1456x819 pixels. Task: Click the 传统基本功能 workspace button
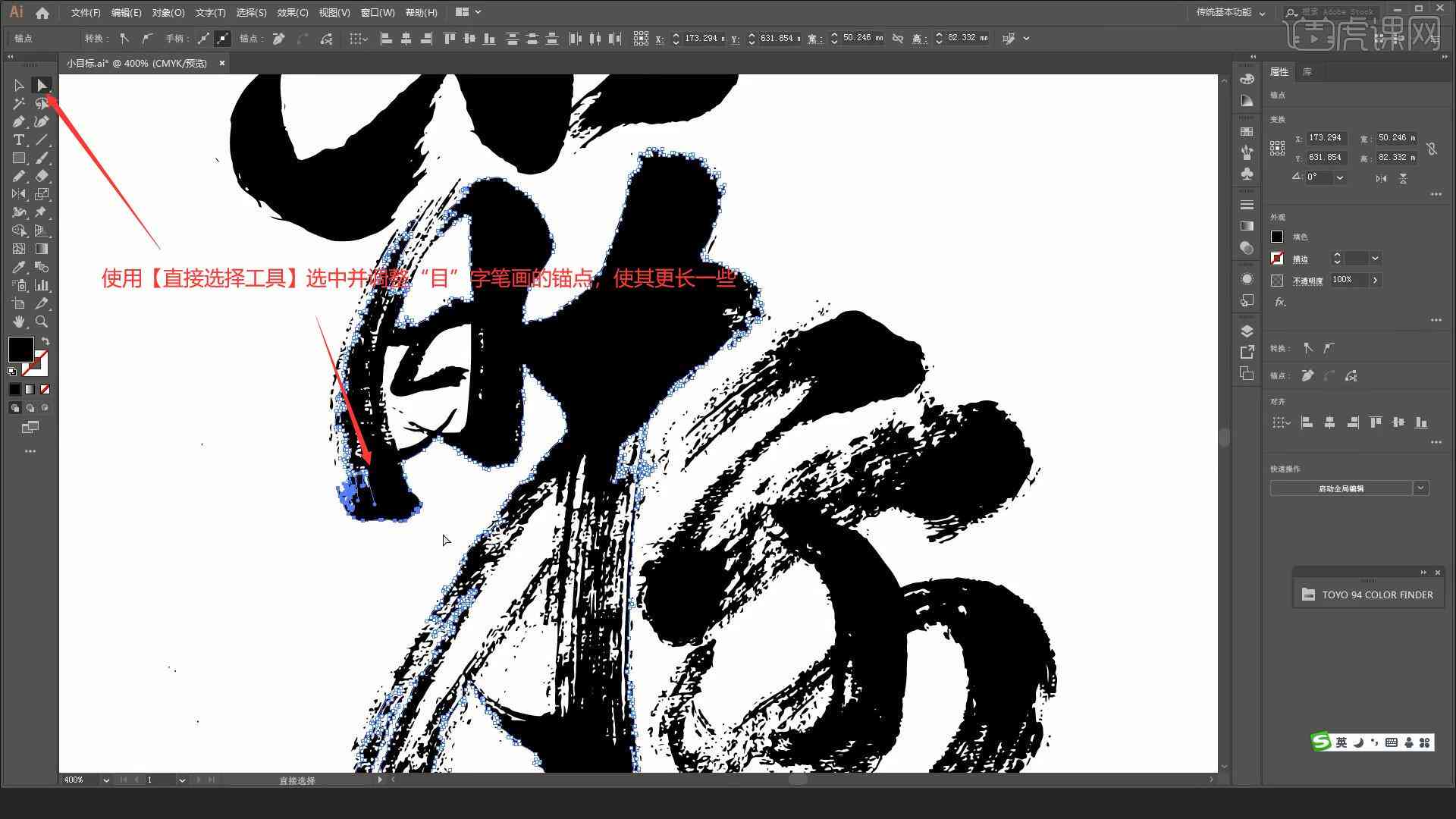pos(1223,12)
